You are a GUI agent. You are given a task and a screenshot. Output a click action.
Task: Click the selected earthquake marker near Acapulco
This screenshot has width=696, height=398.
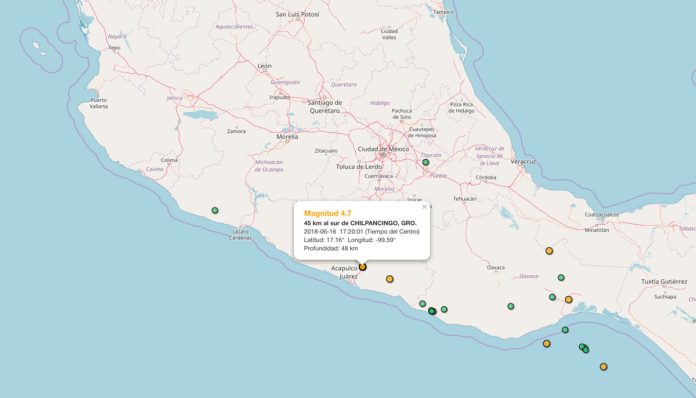[363, 267]
